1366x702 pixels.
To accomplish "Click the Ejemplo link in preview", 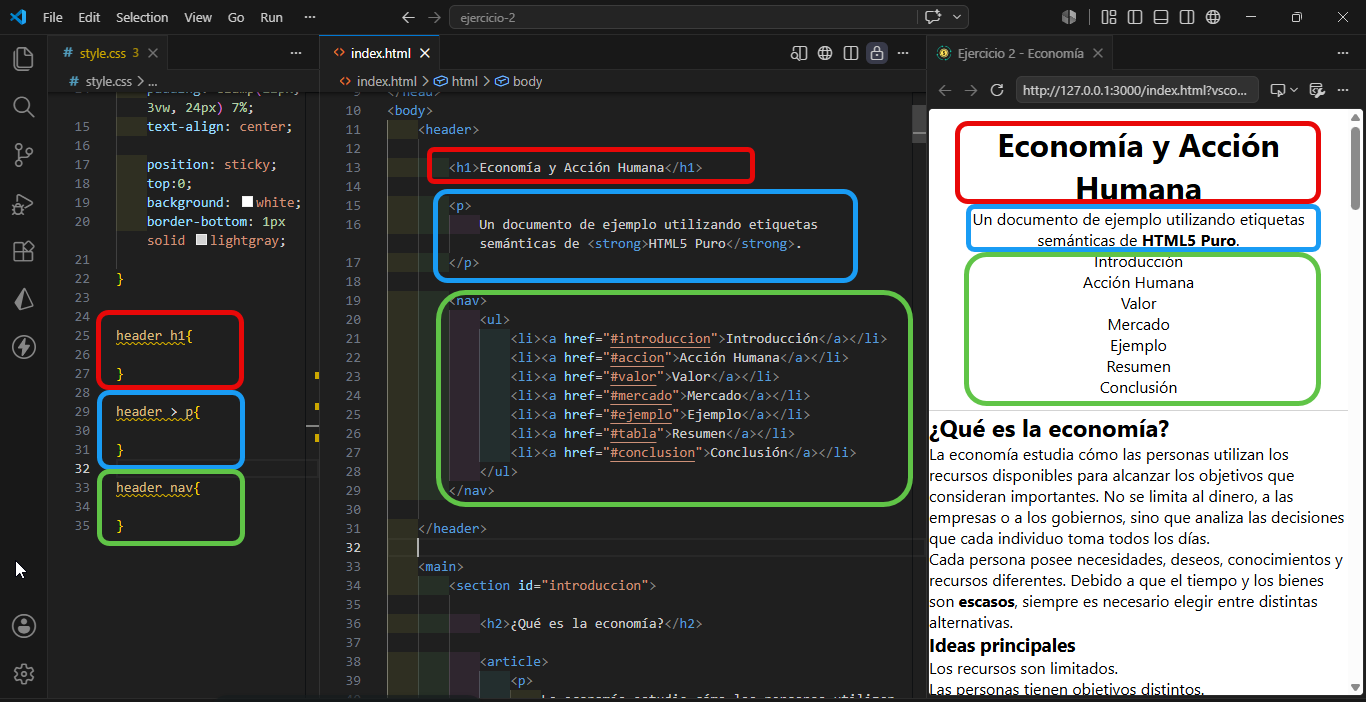I will click(1138, 346).
